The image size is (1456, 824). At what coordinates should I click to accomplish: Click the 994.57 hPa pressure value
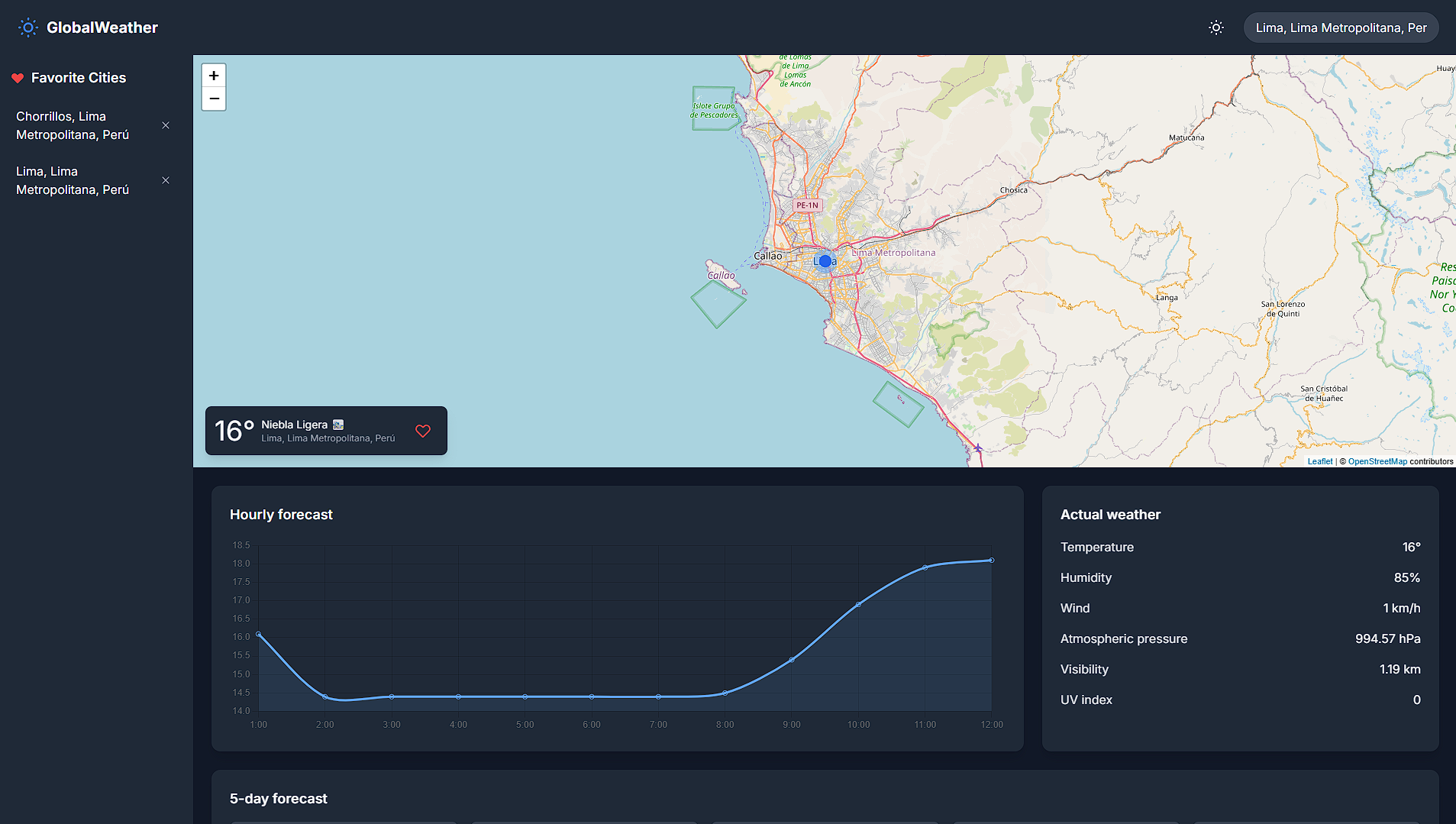coord(1387,638)
